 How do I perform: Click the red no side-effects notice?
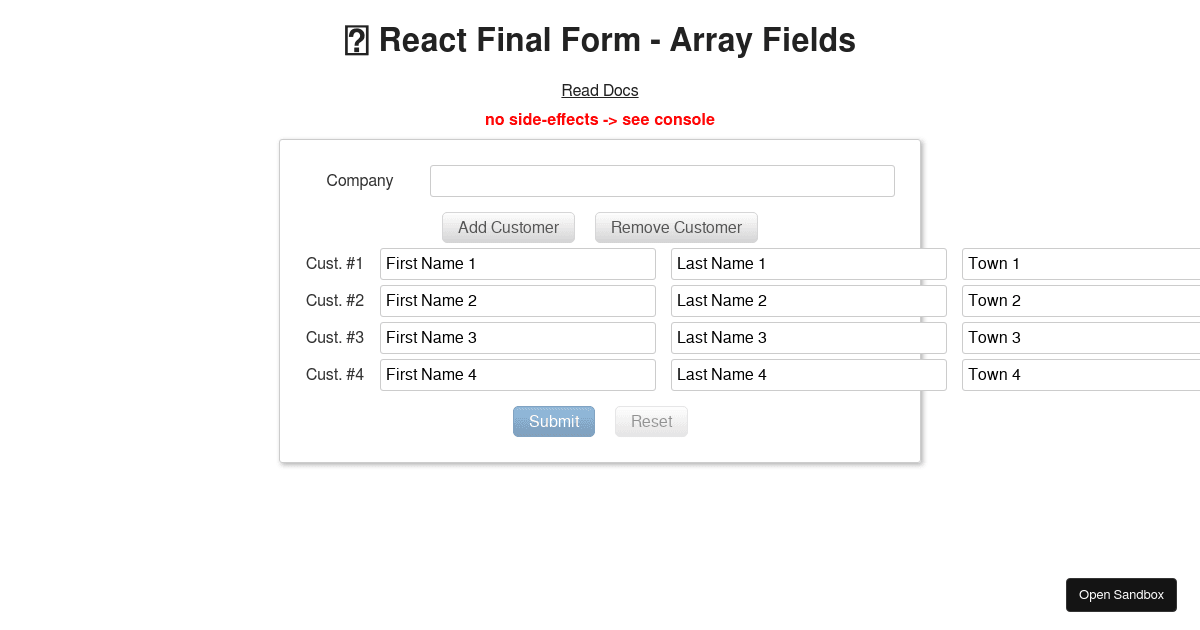[x=600, y=120]
